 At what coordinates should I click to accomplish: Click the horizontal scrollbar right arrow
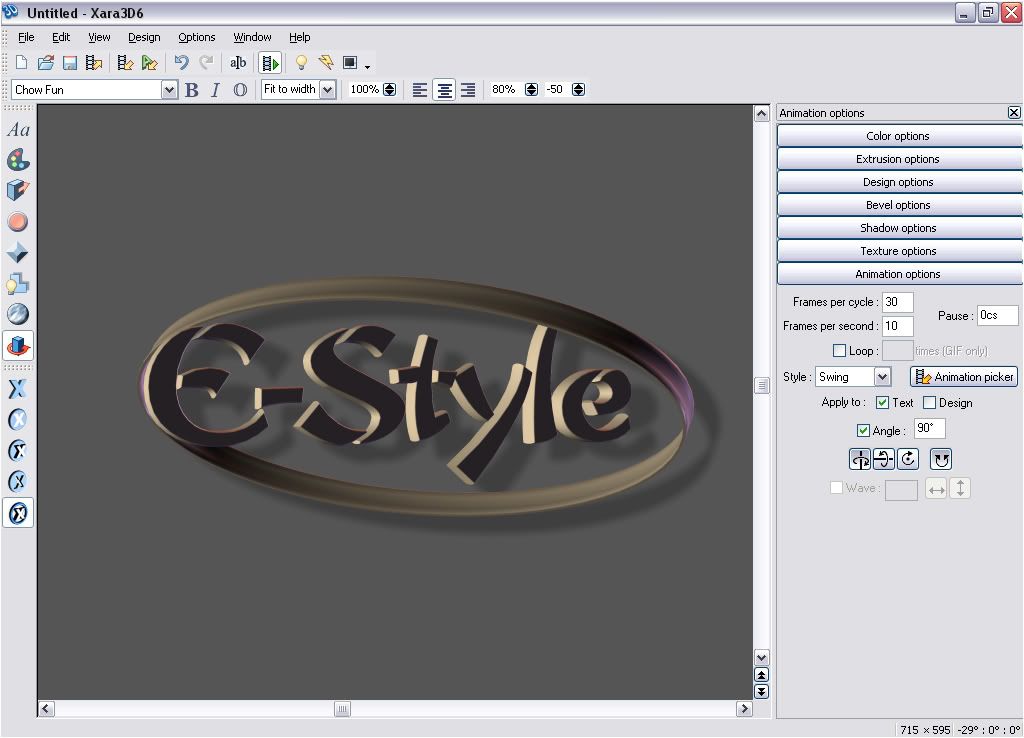744,709
